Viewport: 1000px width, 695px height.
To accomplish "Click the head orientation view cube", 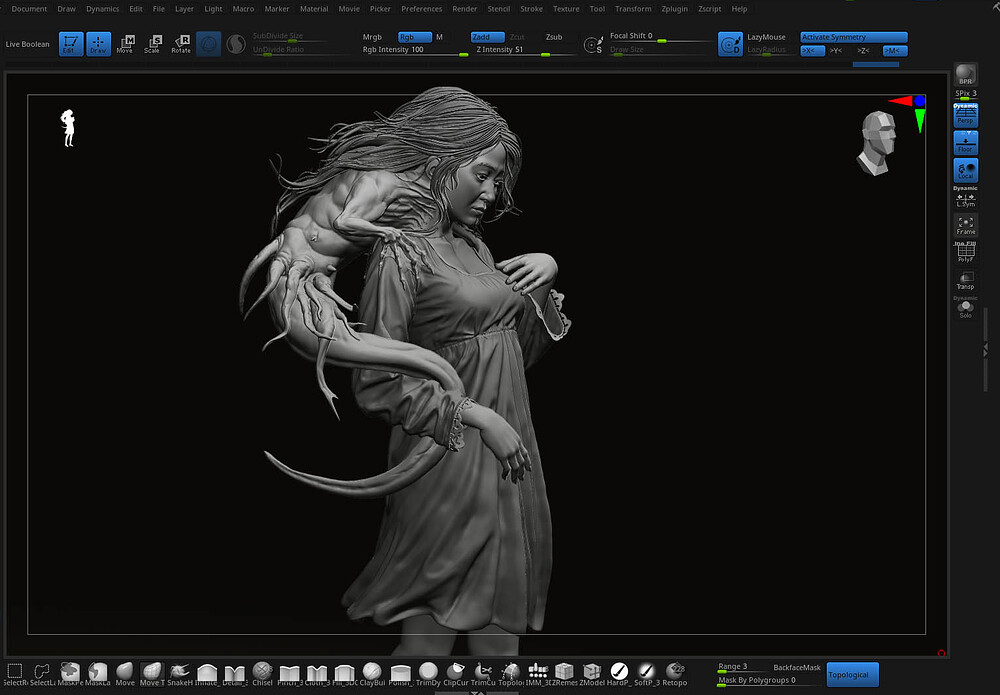I will 876,142.
